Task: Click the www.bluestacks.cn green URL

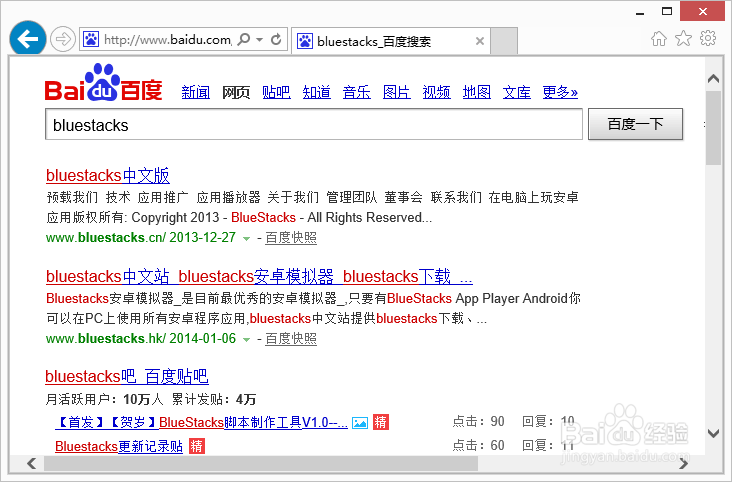Action: click(106, 238)
